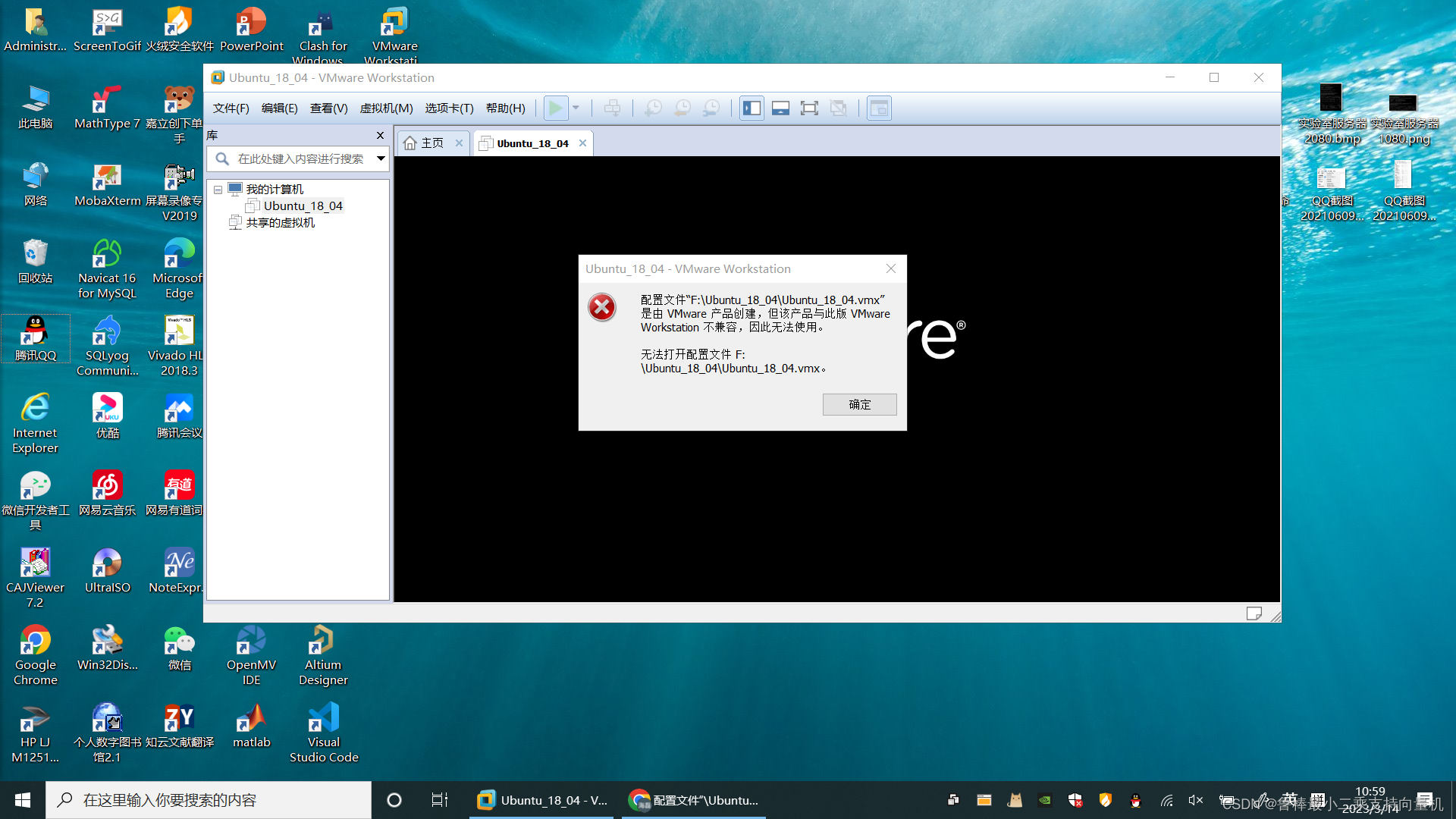Click the full screen mode icon

[x=809, y=108]
